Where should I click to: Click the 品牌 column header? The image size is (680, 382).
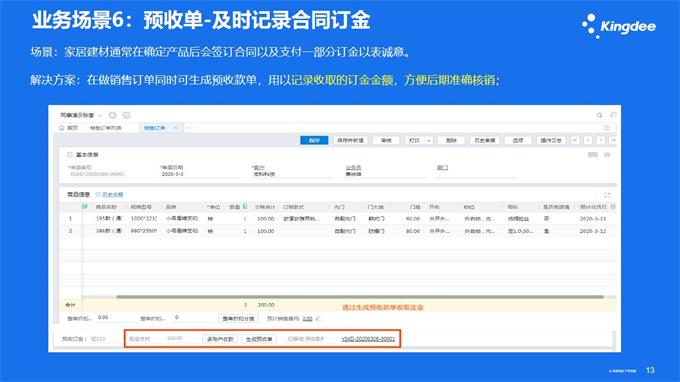pos(171,207)
